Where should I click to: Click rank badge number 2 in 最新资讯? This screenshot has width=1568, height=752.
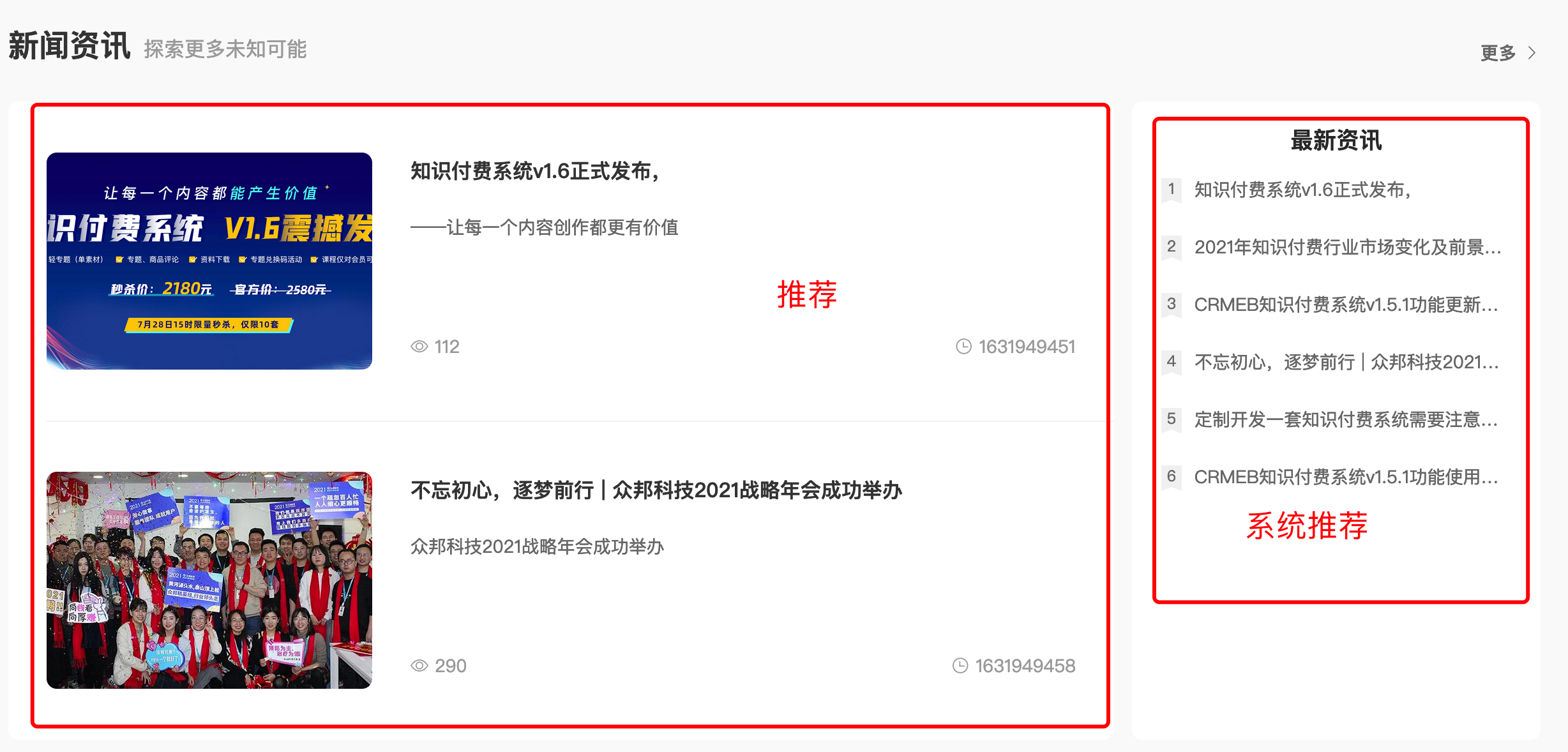pyautogui.click(x=1172, y=247)
